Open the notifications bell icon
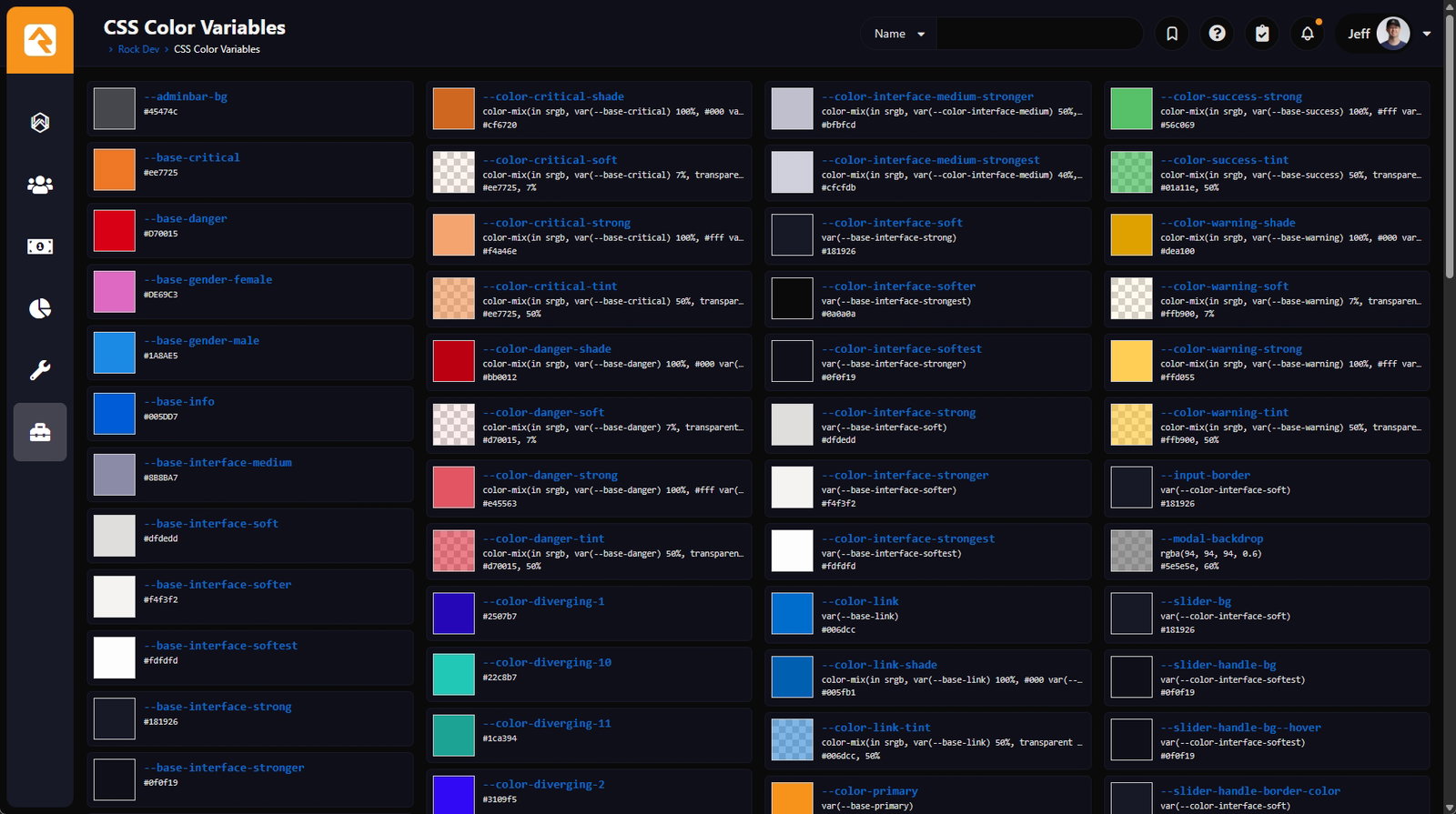Viewport: 1456px width, 814px height. pos(1308,34)
